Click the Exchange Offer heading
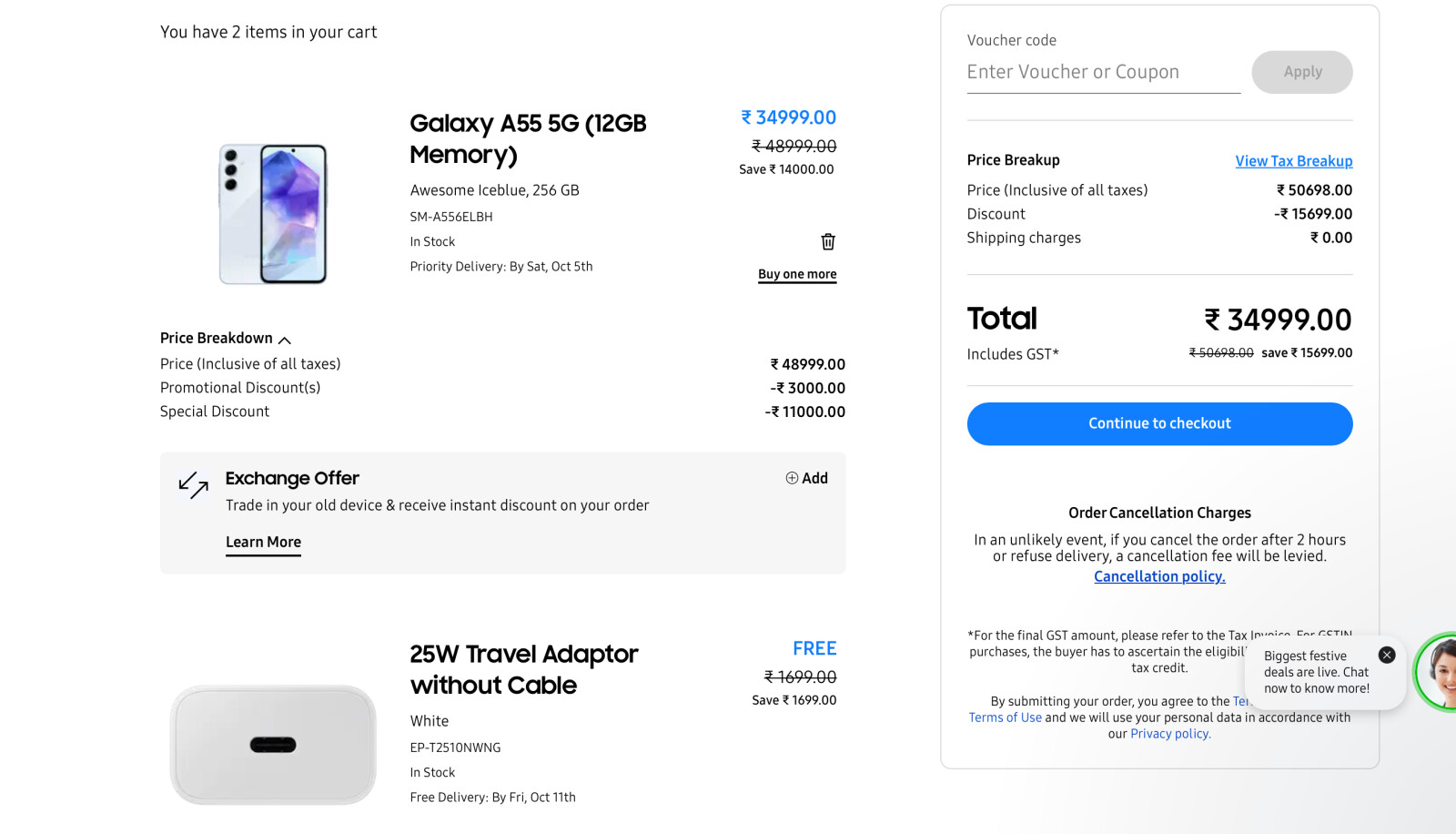The width and height of the screenshot is (1456, 834). point(292,478)
